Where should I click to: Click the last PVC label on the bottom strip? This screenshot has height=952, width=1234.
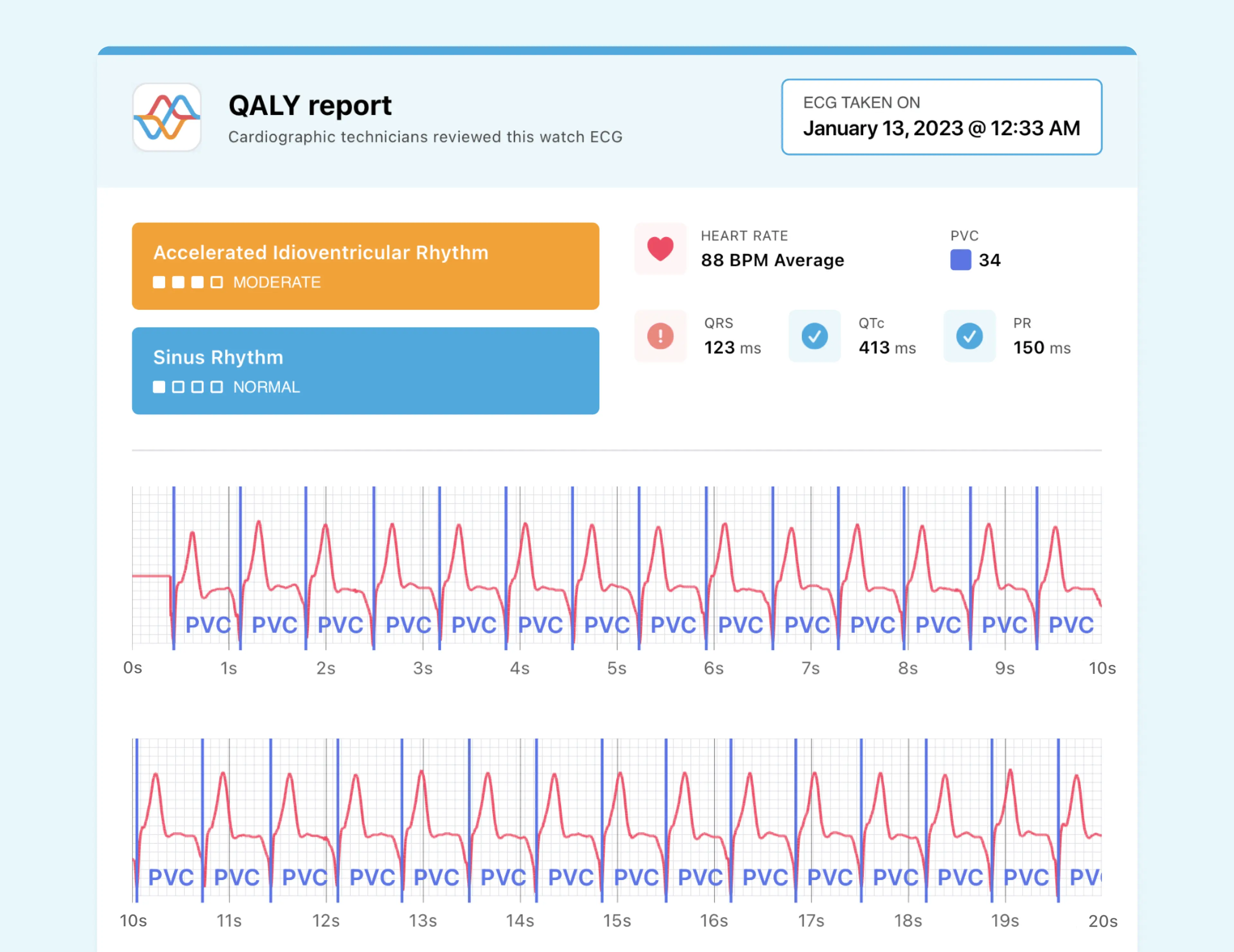[1088, 877]
